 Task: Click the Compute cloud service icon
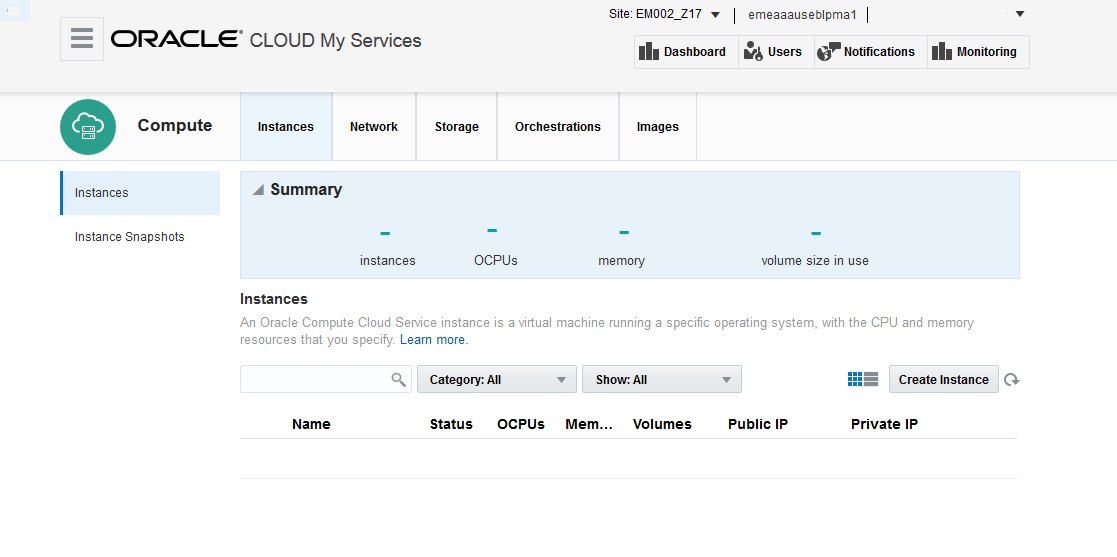(88, 126)
